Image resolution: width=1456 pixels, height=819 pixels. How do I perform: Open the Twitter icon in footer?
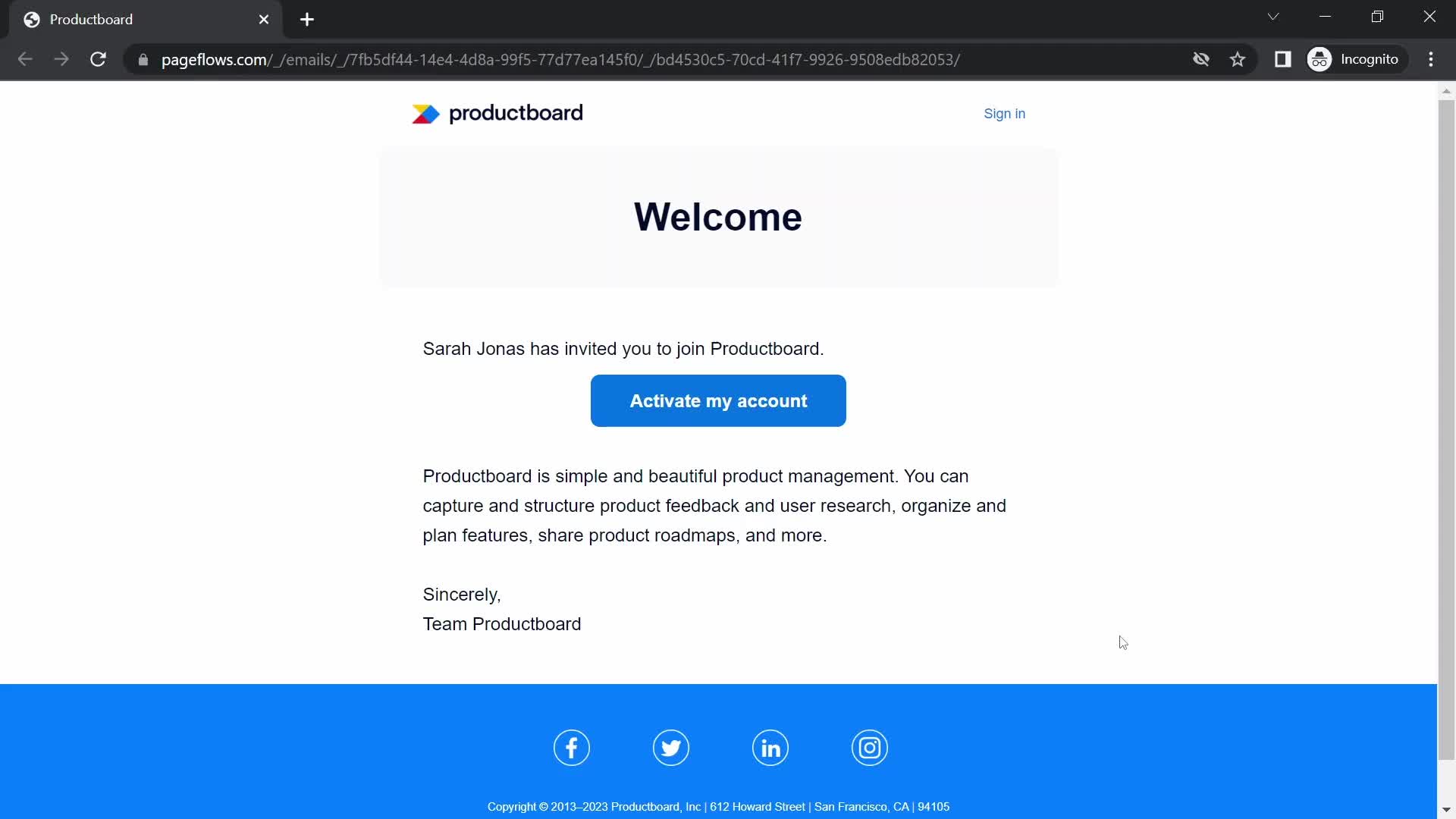[670, 748]
